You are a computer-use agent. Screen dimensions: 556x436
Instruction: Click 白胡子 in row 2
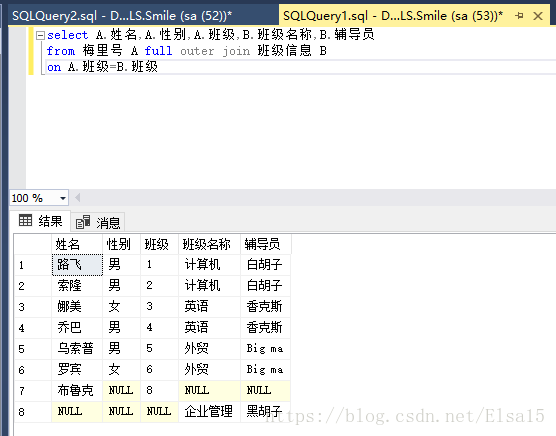coord(266,286)
